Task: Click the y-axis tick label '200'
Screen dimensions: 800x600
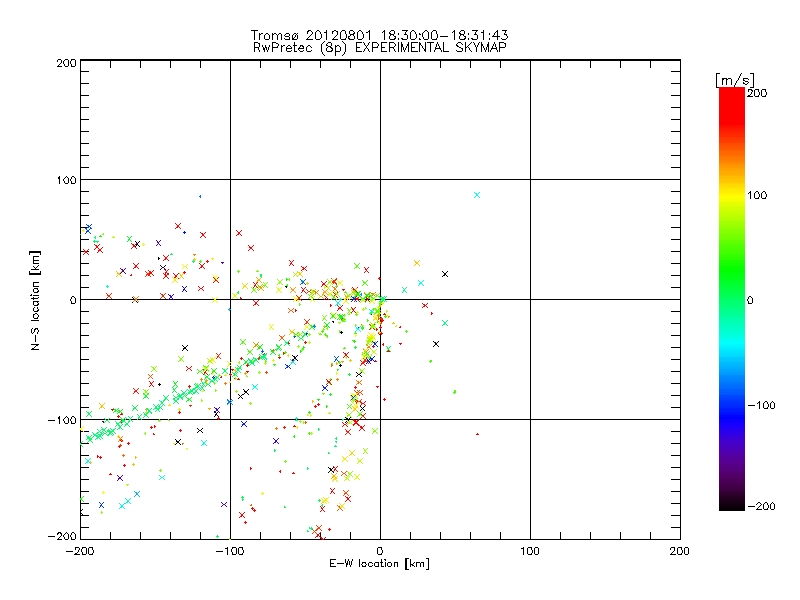Action: (x=66, y=63)
